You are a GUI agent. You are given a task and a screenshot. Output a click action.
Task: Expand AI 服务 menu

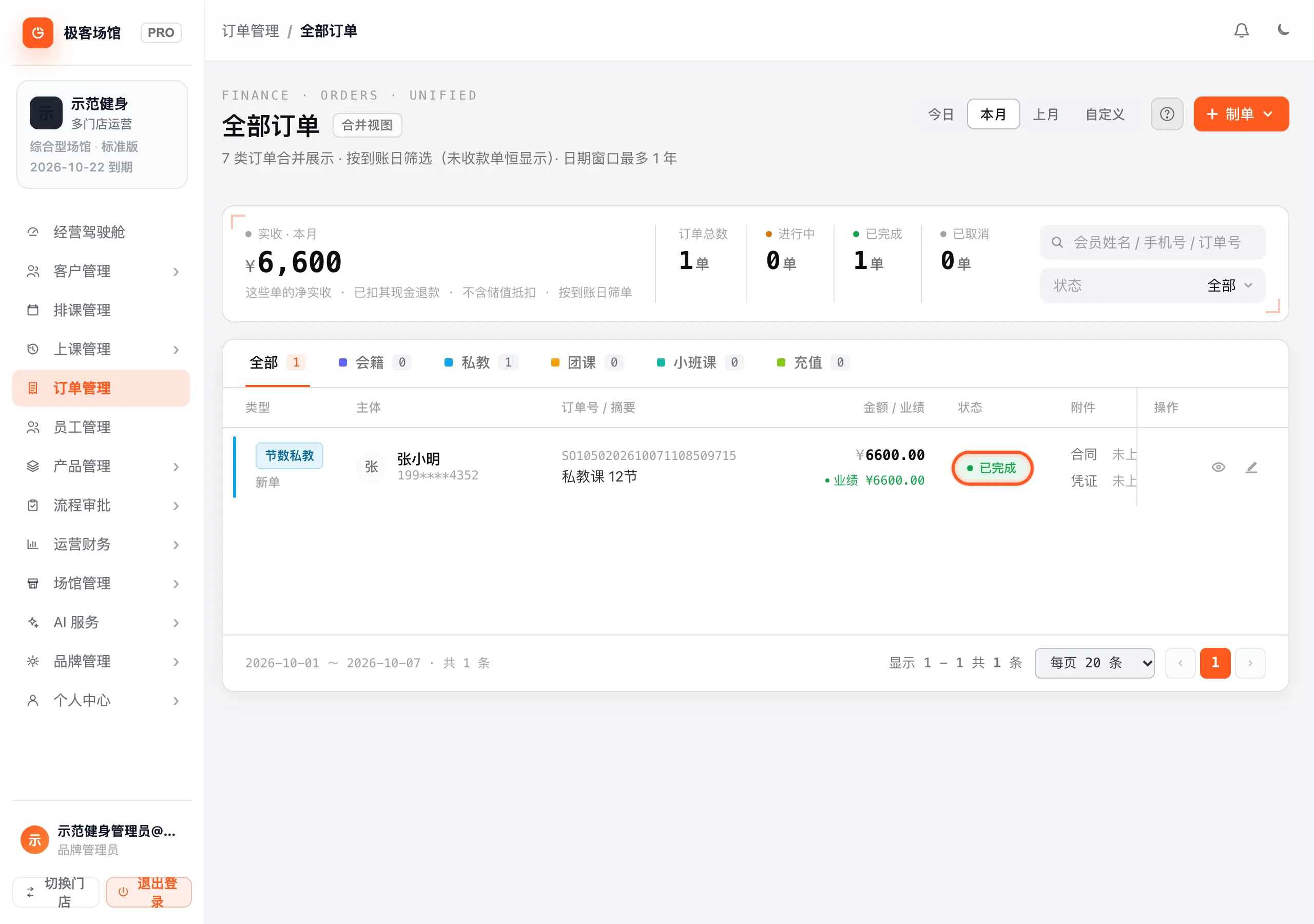[101, 622]
